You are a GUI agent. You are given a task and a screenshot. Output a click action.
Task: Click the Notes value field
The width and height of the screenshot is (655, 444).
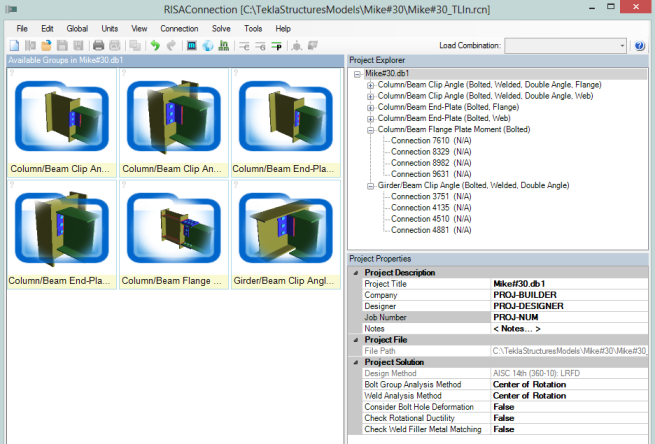pyautogui.click(x=516, y=328)
